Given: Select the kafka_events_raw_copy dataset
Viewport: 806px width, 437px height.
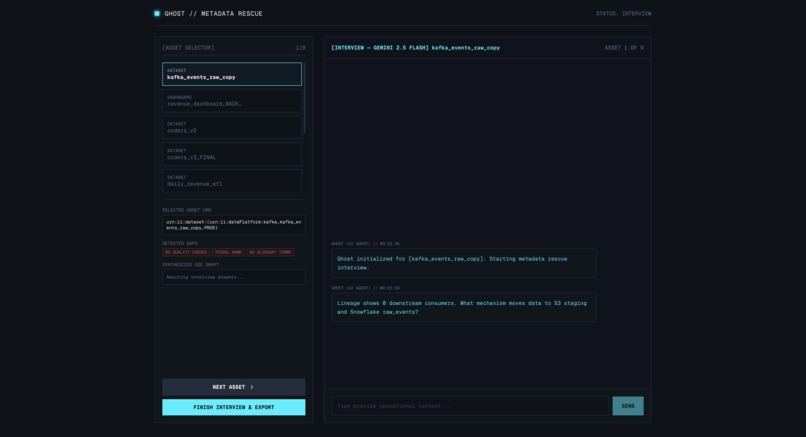Looking at the screenshot, I should coord(232,74).
